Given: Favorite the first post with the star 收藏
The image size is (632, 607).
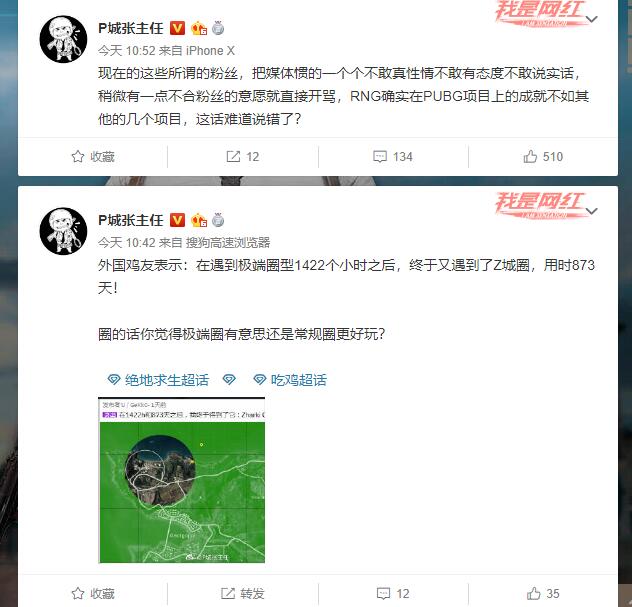Looking at the screenshot, I should pos(93,156).
